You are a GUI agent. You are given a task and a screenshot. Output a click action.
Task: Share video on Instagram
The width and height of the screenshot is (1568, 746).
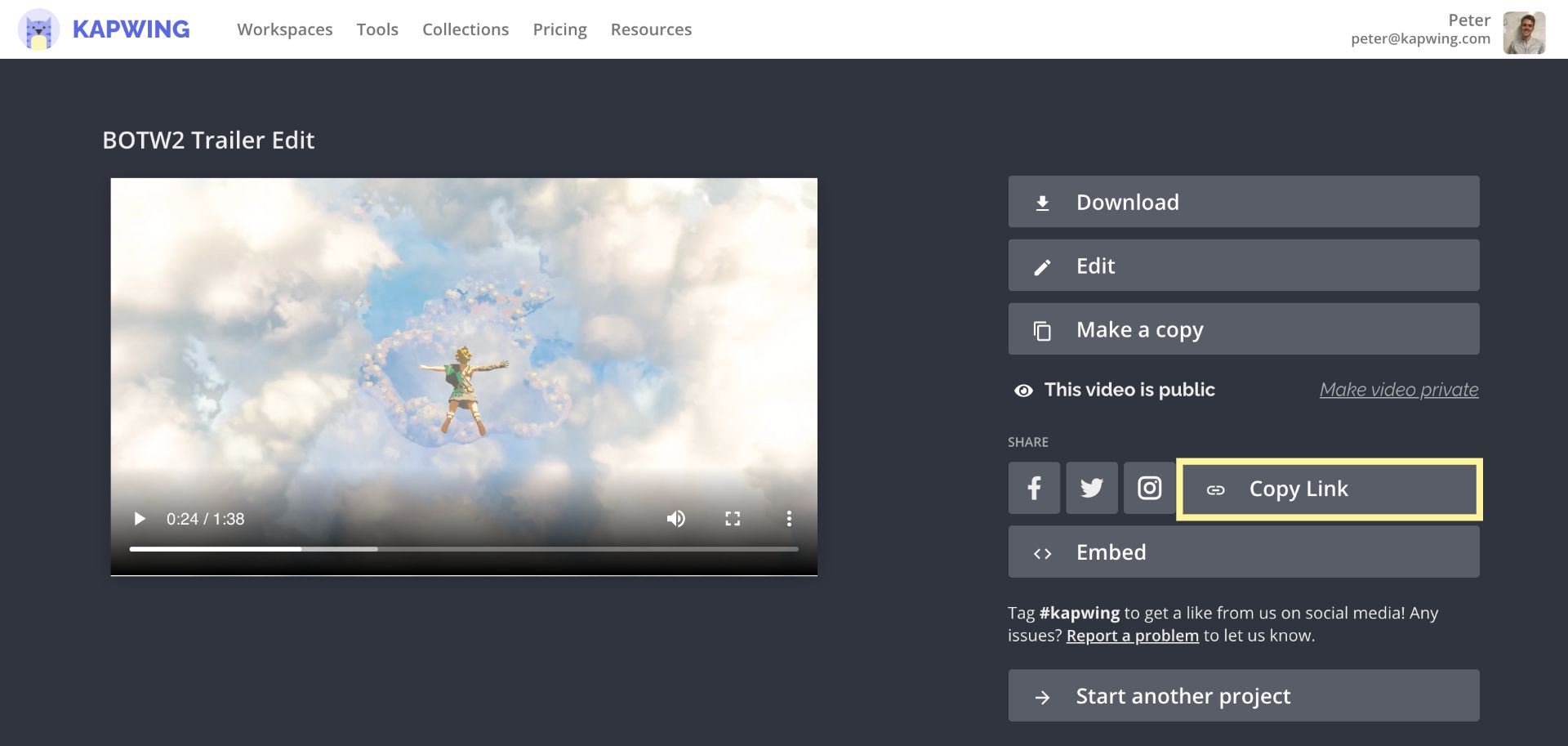pos(1149,489)
